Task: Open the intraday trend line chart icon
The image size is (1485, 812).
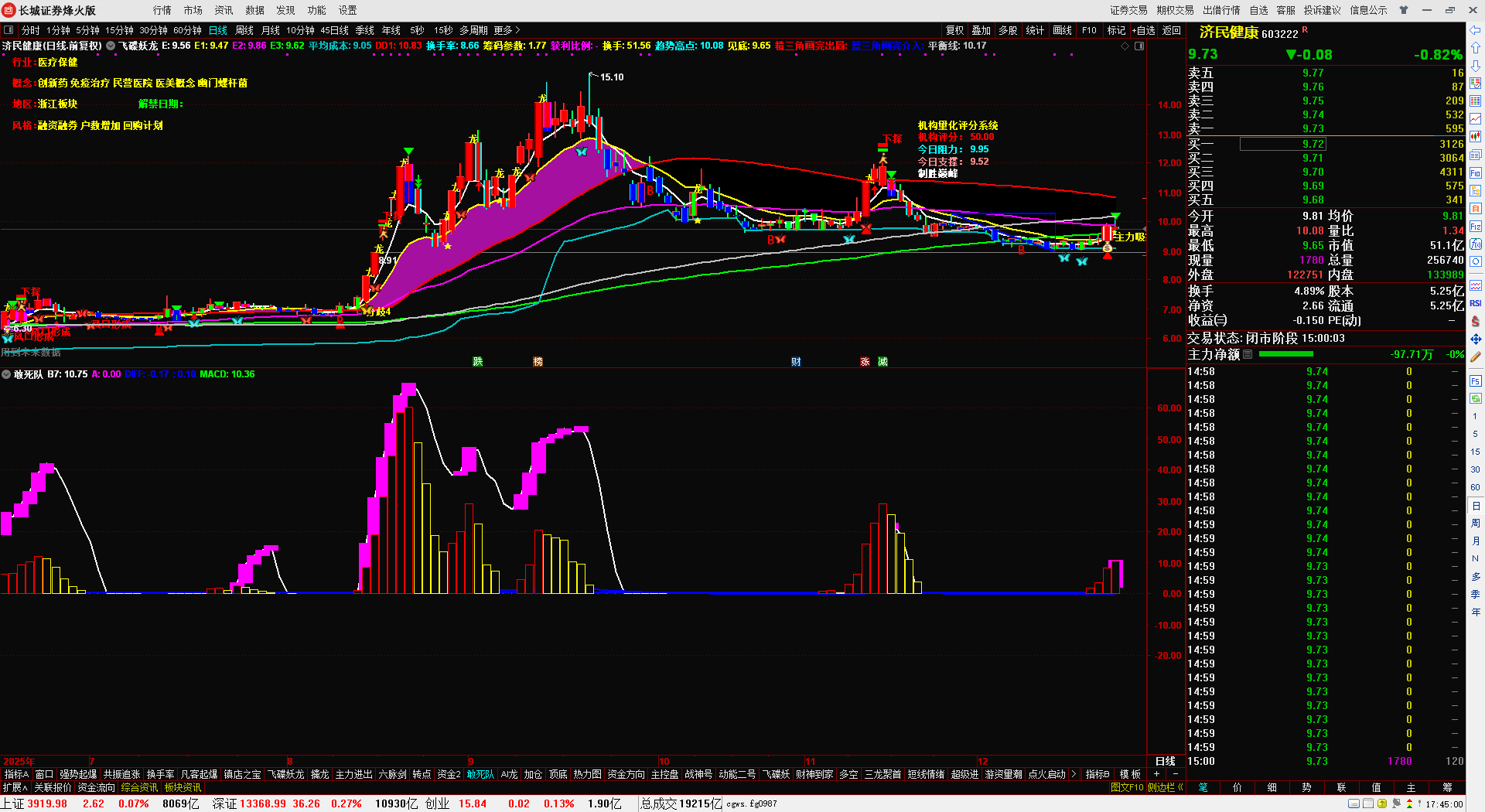Action: 1476,119
